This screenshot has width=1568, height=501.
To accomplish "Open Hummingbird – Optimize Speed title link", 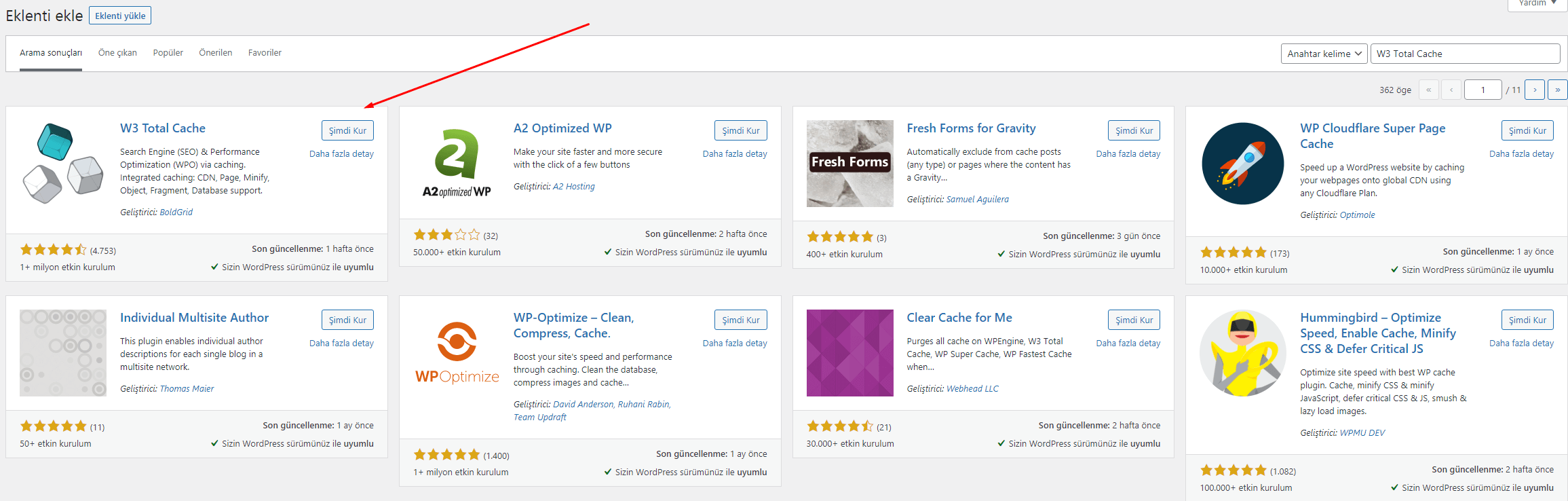I will 1378,333.
